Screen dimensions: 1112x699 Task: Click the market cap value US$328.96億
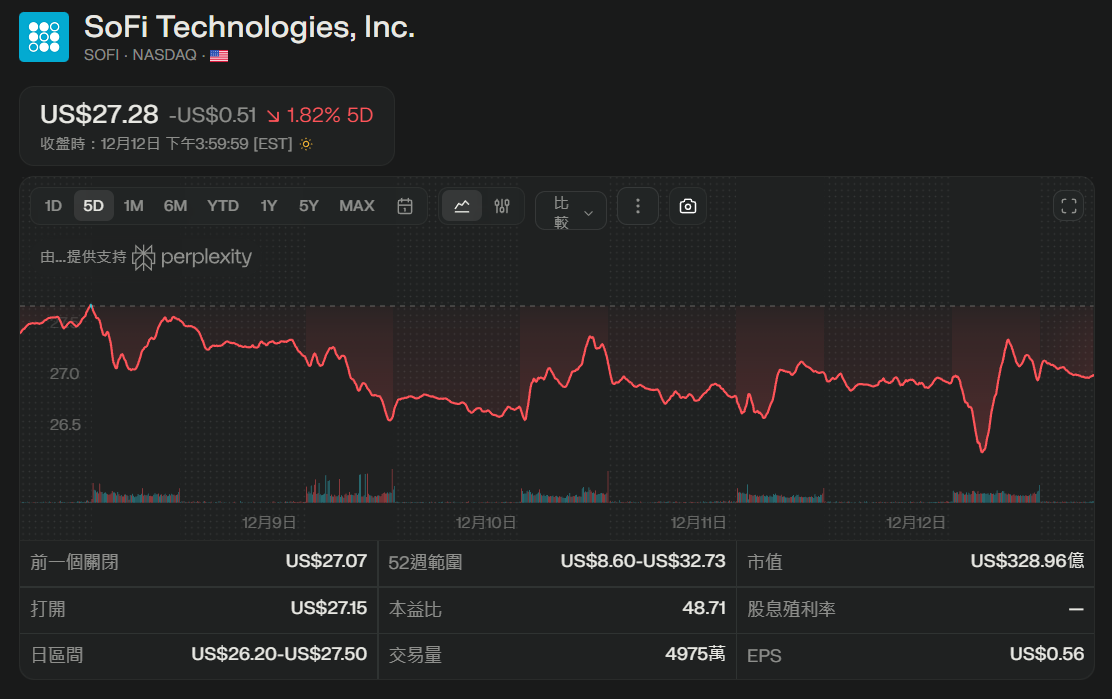coord(1027,561)
